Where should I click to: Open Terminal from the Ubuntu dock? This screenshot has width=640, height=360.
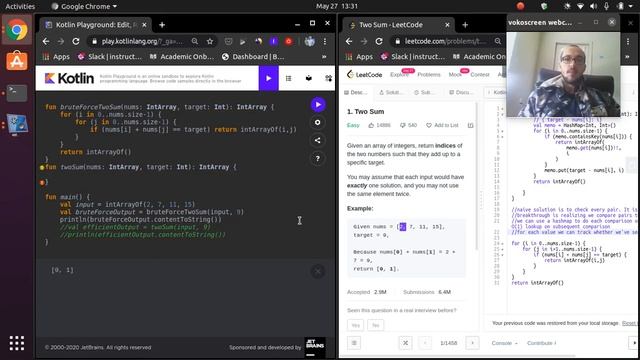pyautogui.click(x=17, y=93)
